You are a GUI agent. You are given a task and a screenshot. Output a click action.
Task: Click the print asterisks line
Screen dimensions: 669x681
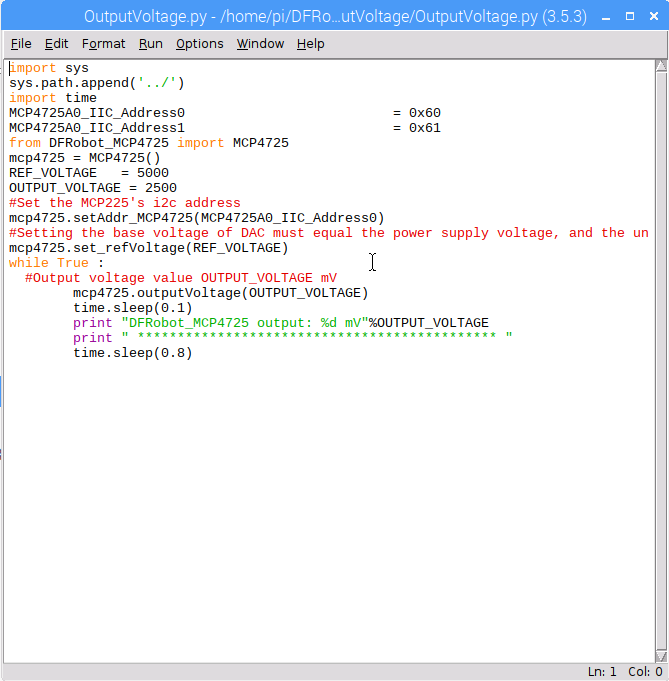[293, 337]
